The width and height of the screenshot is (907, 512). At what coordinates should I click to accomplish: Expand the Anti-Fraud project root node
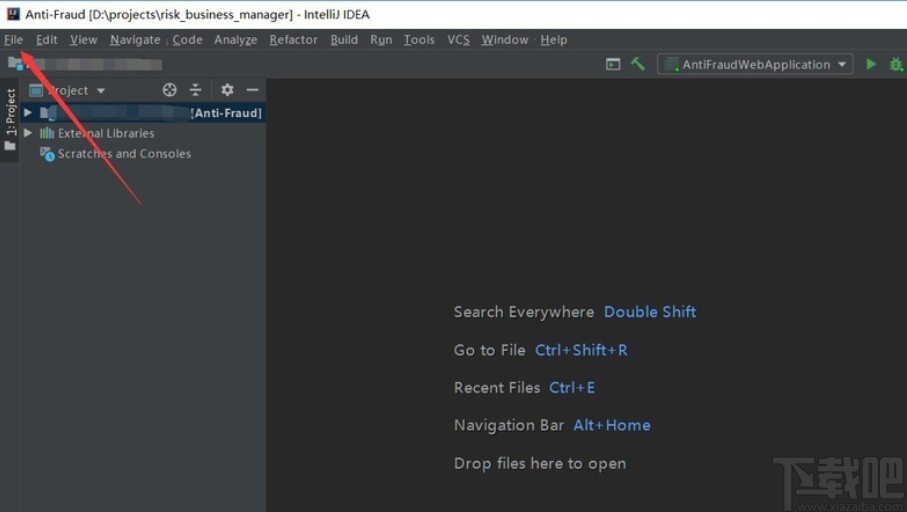pyautogui.click(x=28, y=113)
